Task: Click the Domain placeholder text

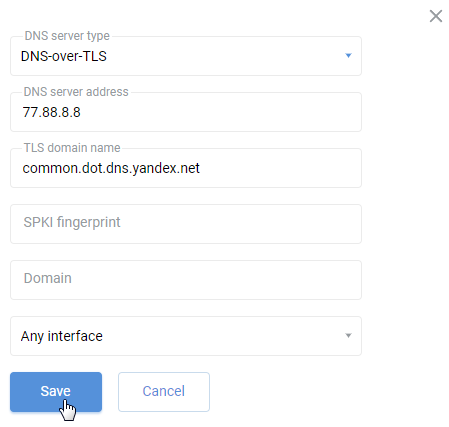Action: (48, 278)
